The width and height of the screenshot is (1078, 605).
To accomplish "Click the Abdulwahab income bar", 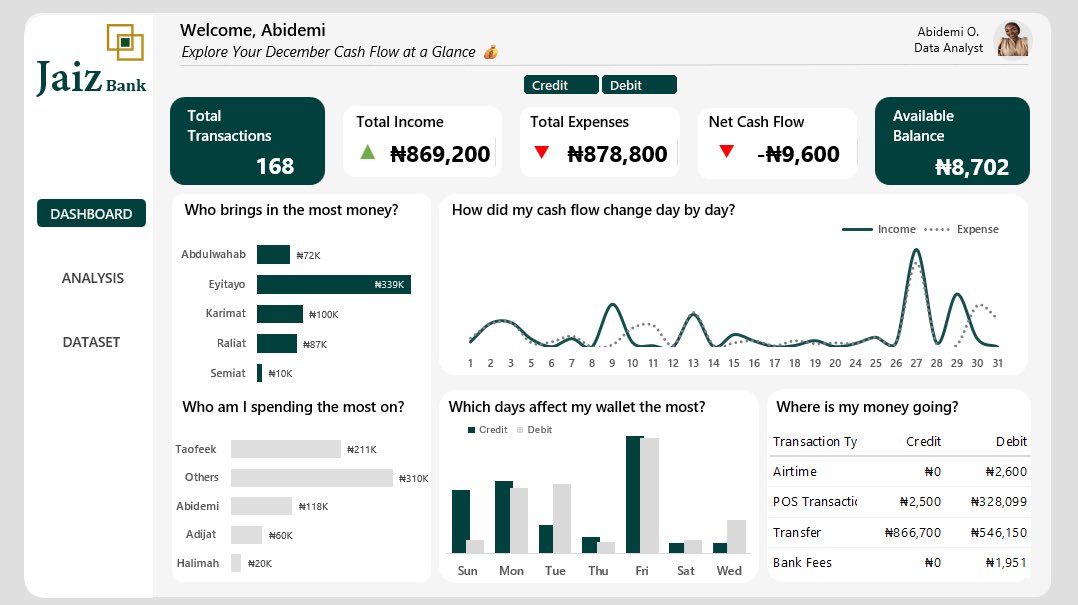I will click(x=274, y=254).
